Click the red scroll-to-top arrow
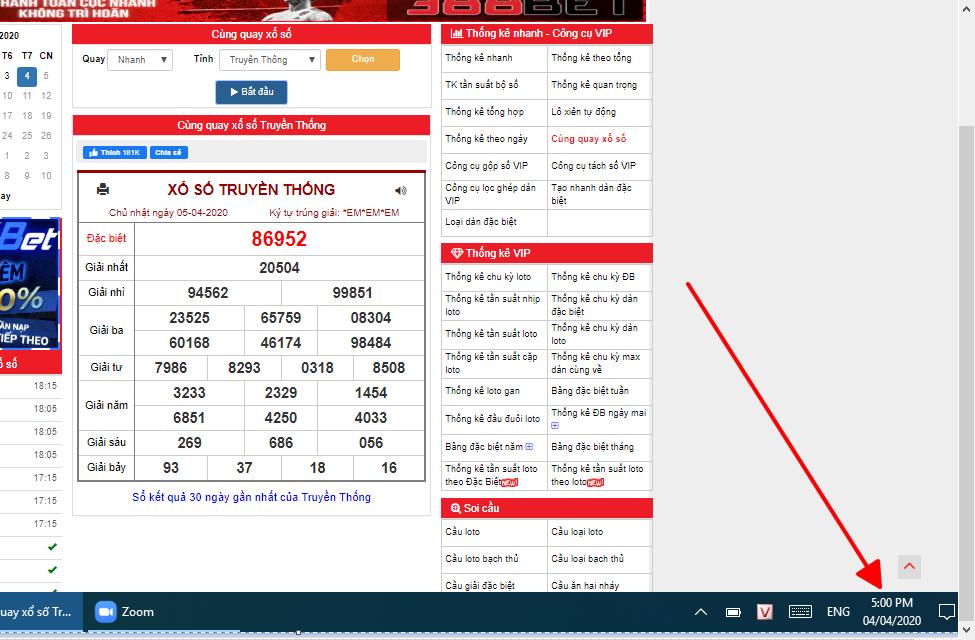This screenshot has width=975, height=640. click(x=909, y=567)
